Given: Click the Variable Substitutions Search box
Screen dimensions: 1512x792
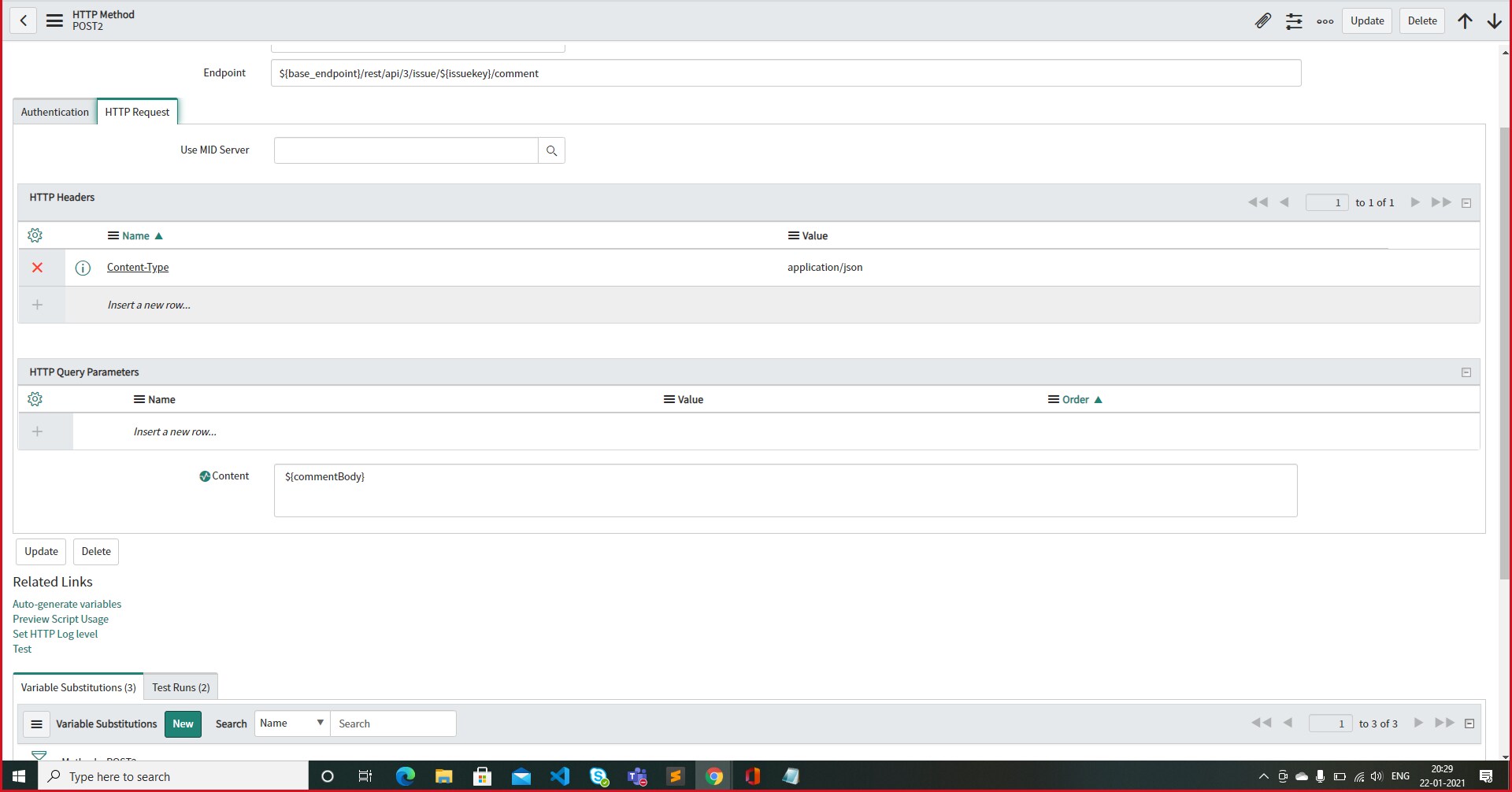Looking at the screenshot, I should tap(393, 724).
